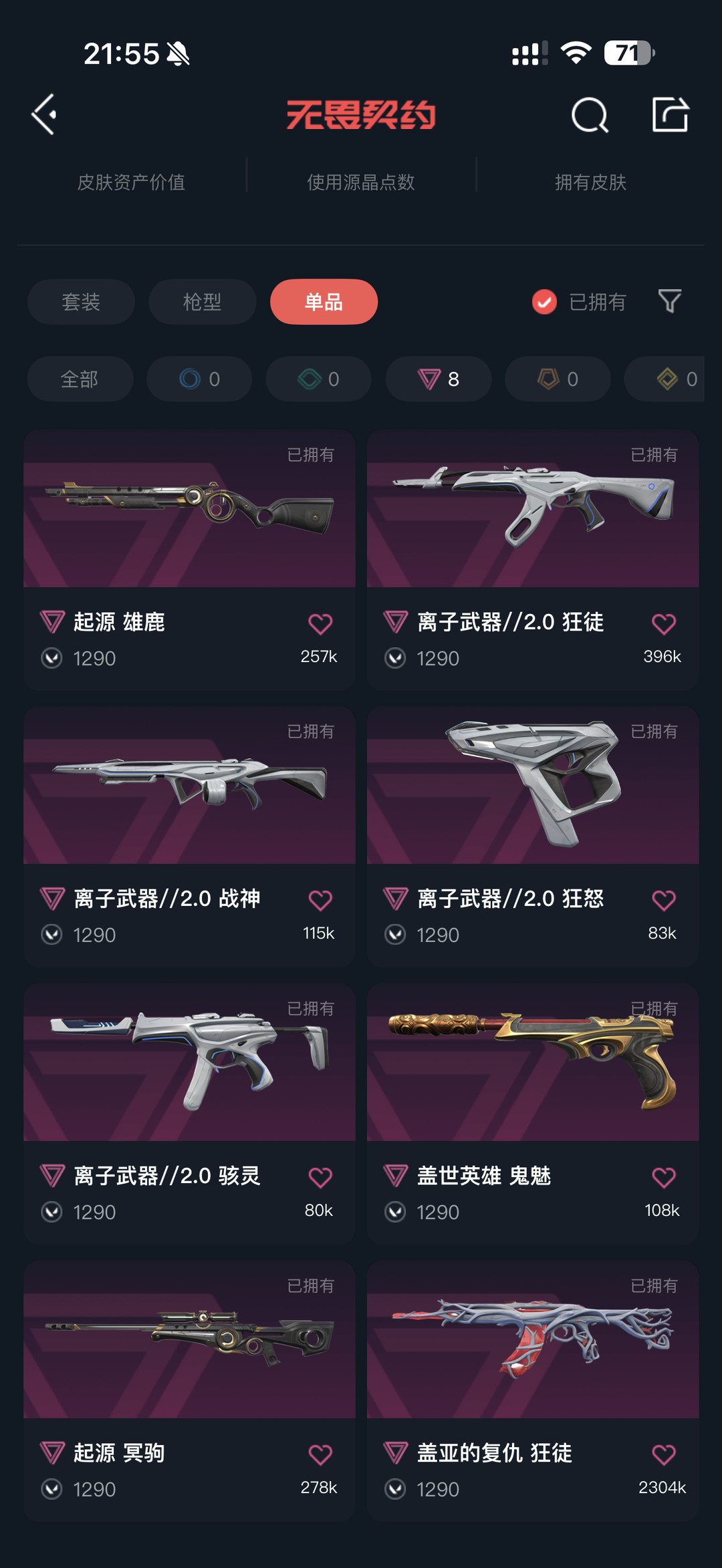This screenshot has height=1568, width=722.
Task: Tap heart on 离子武器//2.0 狂怒
Action: tap(664, 901)
